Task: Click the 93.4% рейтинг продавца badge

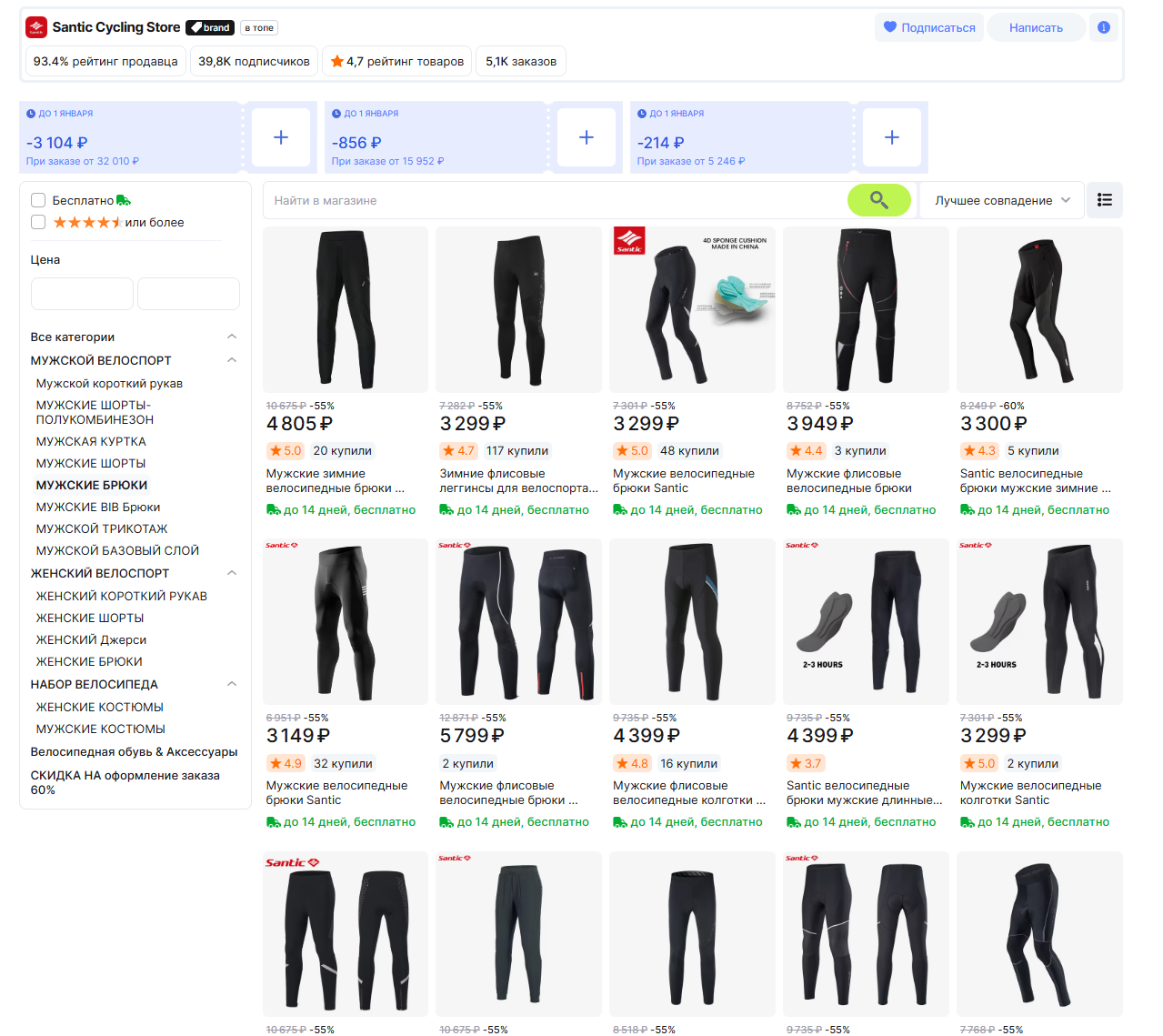Action: [x=105, y=61]
